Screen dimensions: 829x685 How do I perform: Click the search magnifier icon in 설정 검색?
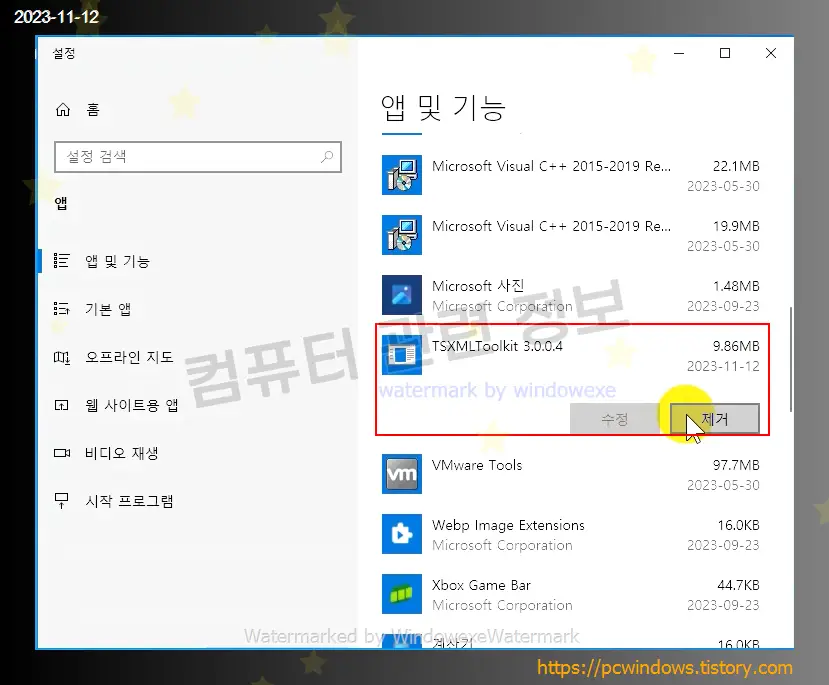coord(327,156)
